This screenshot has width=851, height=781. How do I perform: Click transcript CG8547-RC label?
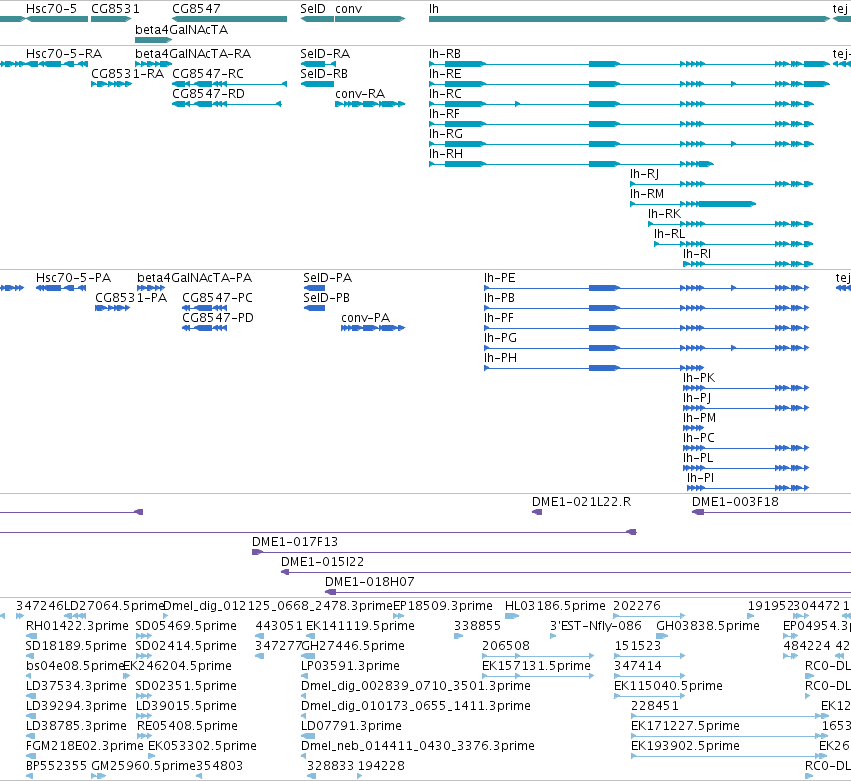pos(208,74)
